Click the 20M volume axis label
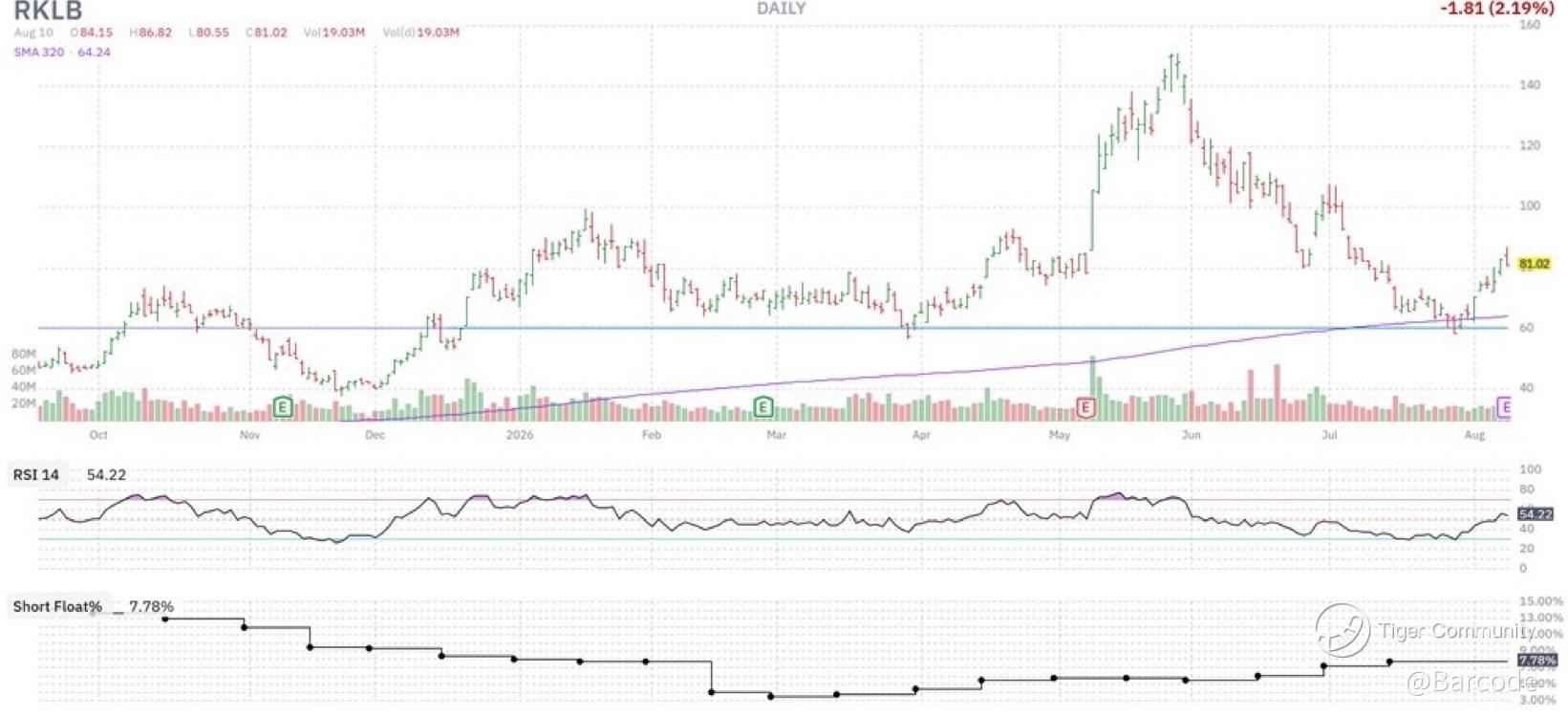Screen dimensions: 1568x717 [x=24, y=403]
